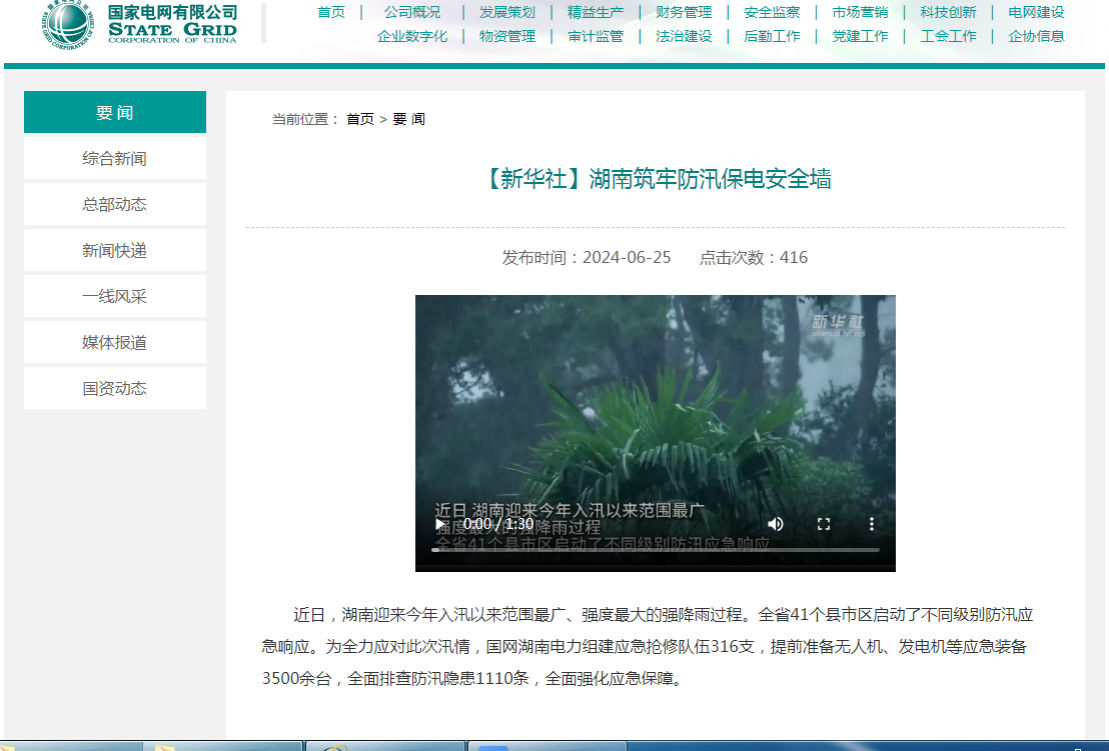Select the 要闻 sidebar header
Image resolution: width=1109 pixels, height=751 pixels.
point(115,112)
